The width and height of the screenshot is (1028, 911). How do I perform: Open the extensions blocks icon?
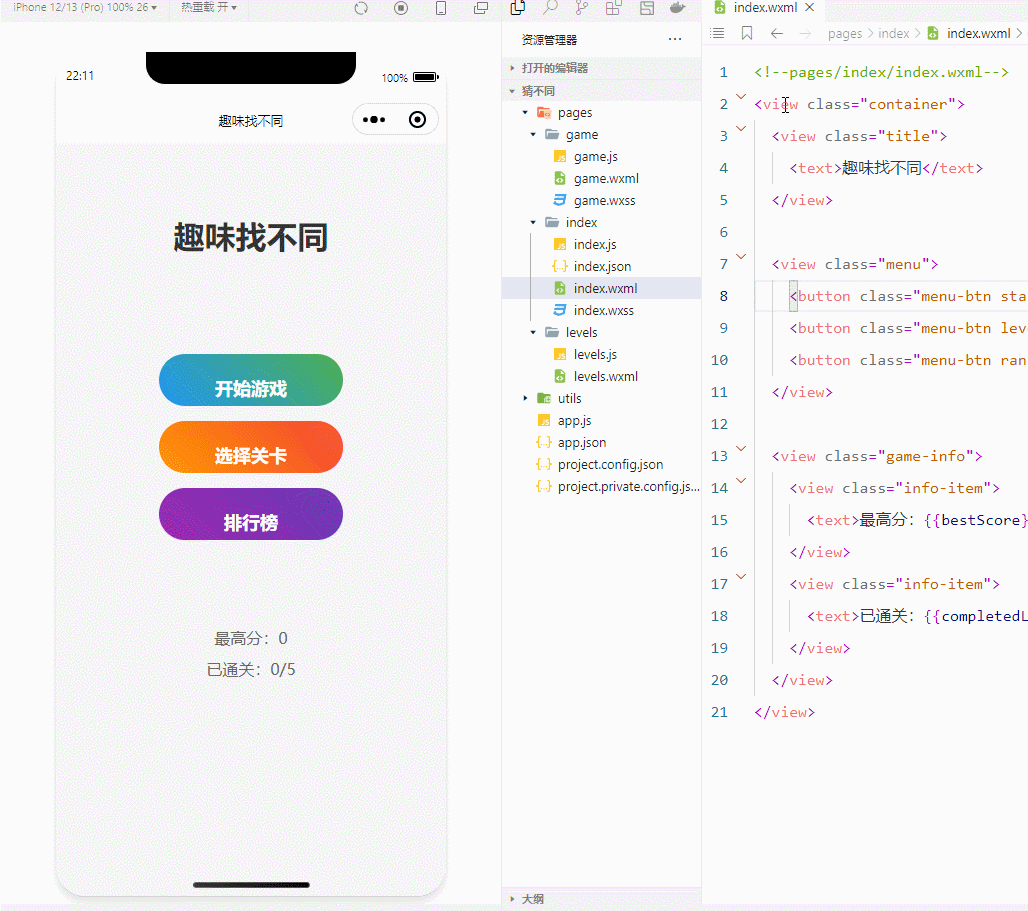point(614,8)
